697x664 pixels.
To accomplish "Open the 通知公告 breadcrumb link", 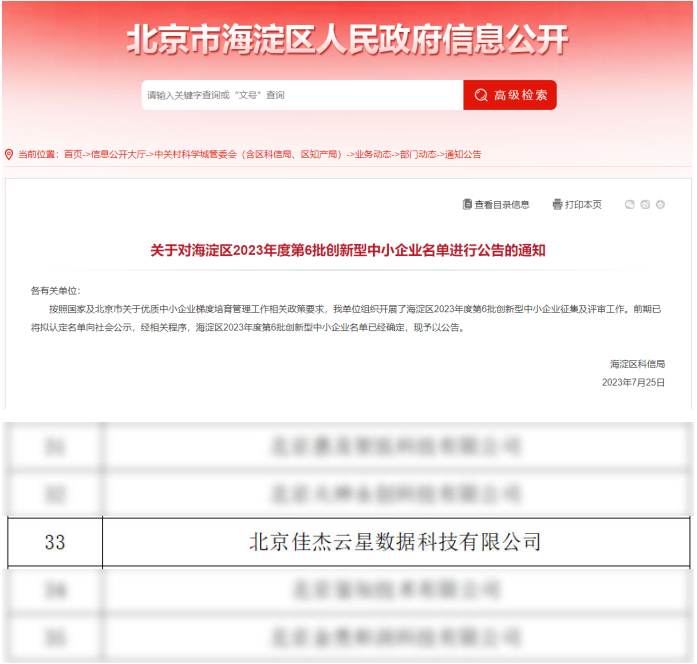I will pyautogui.click(x=463, y=154).
